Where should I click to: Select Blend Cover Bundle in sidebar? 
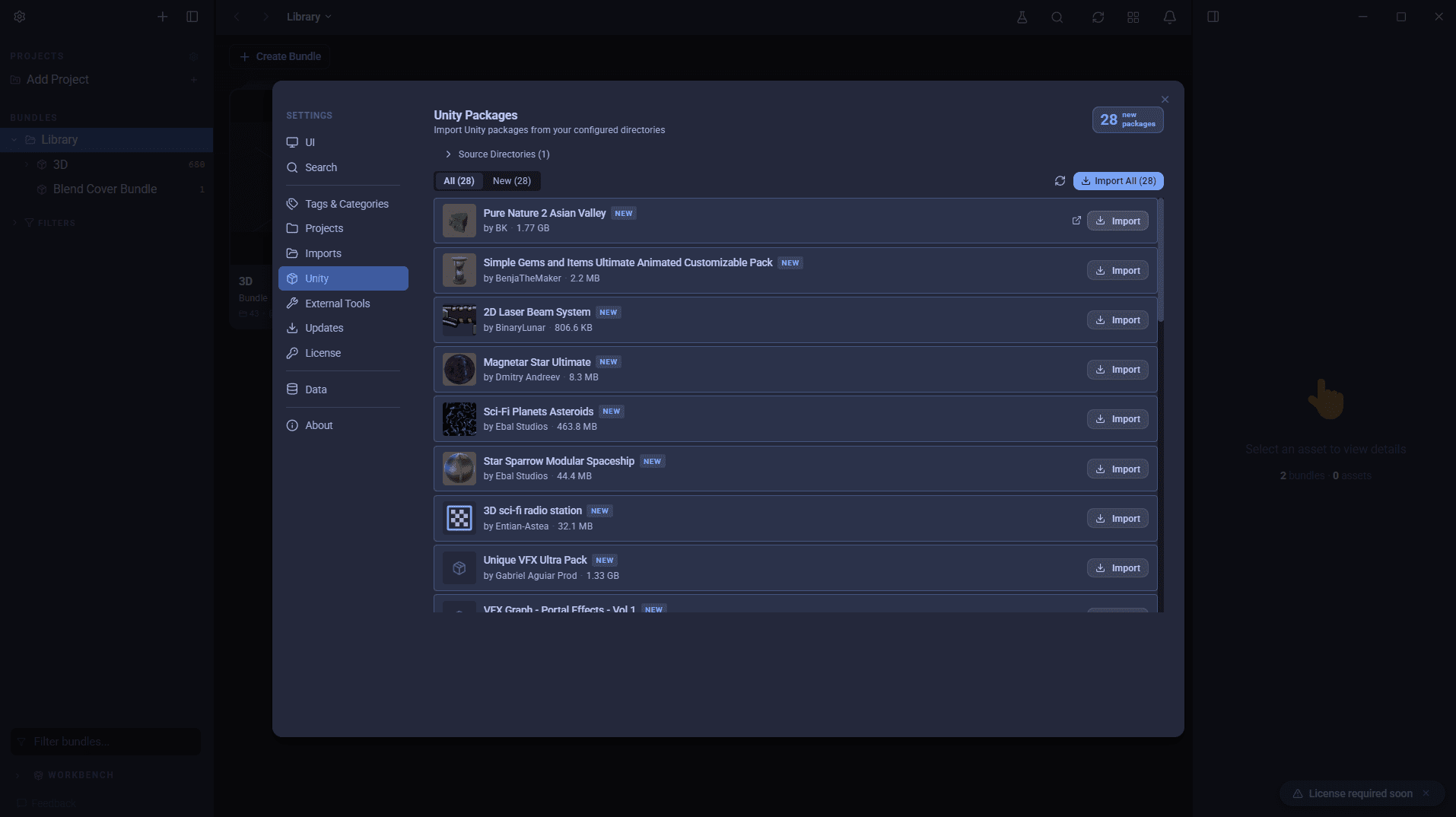click(105, 189)
